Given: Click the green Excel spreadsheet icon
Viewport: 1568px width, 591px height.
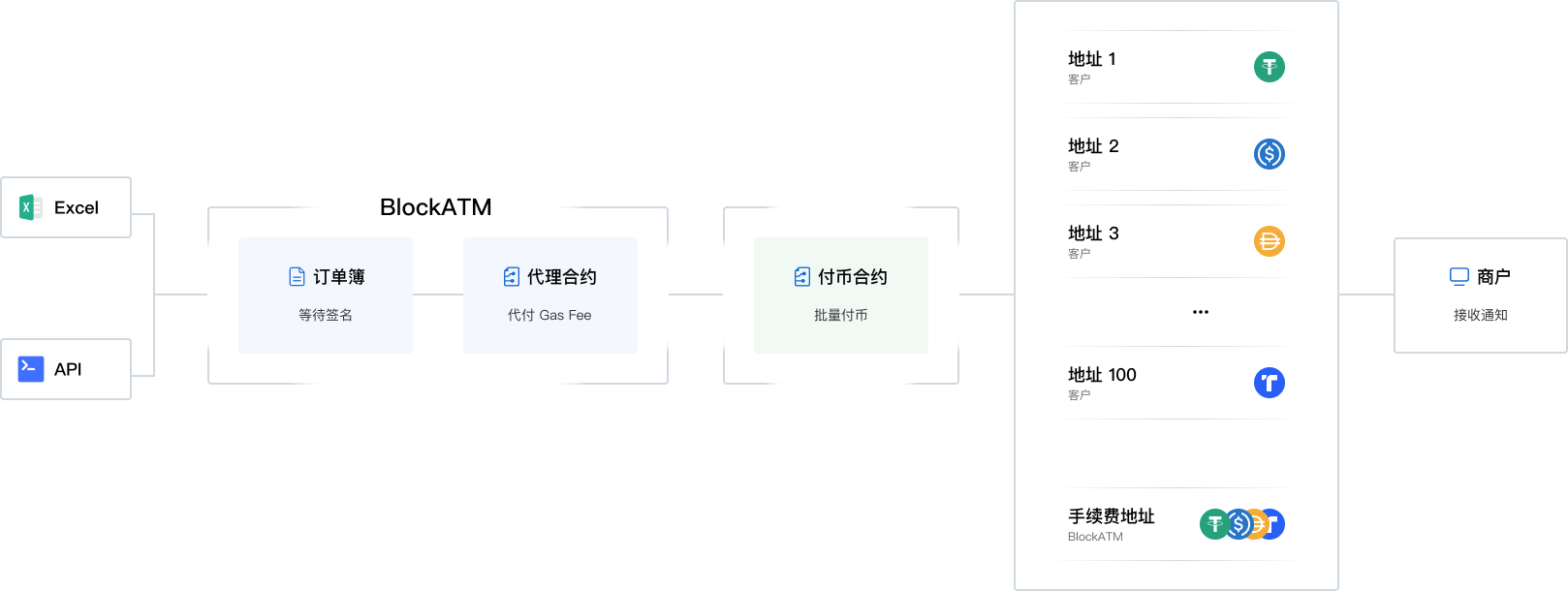Looking at the screenshot, I should coord(30,207).
